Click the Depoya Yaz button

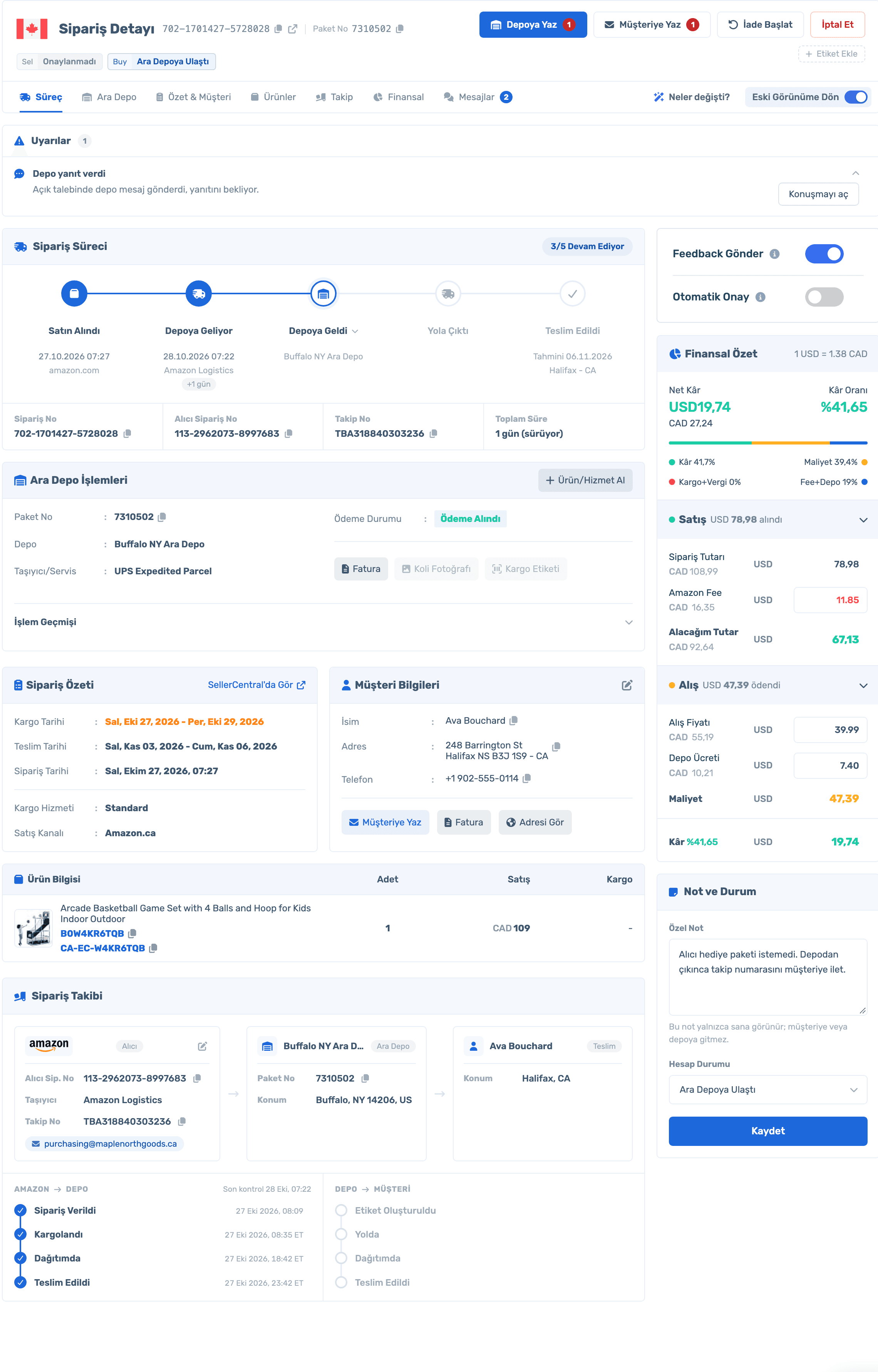click(x=533, y=25)
